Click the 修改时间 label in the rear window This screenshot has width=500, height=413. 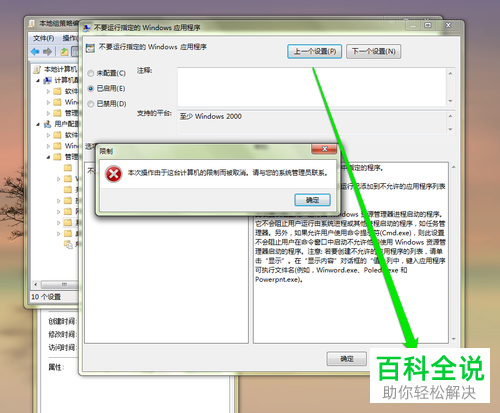pos(63,334)
